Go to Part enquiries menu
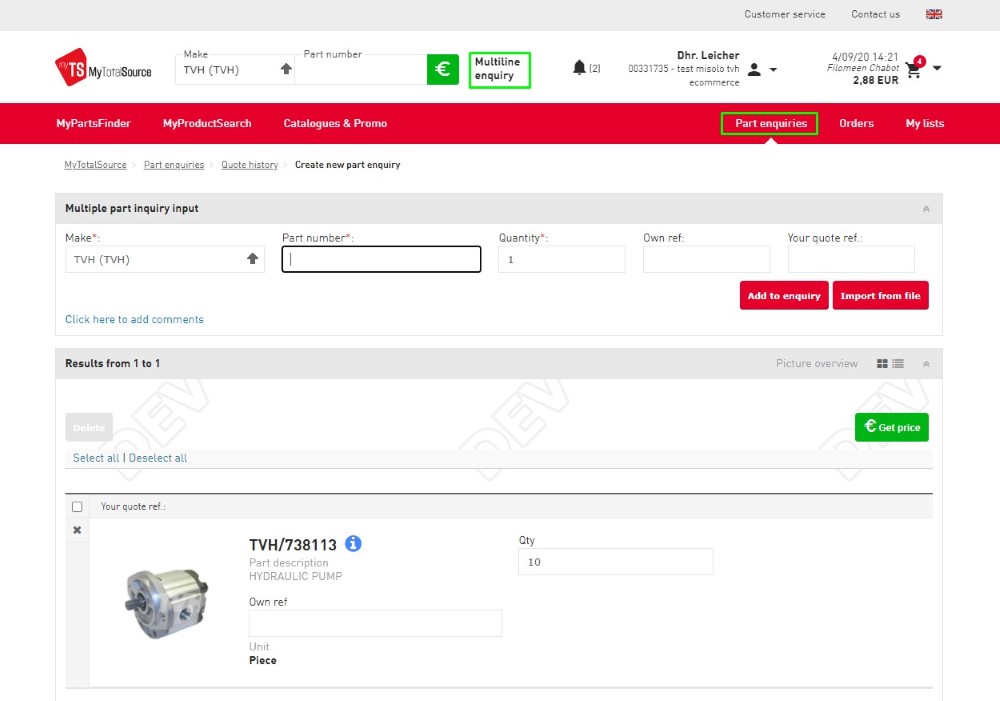 click(x=770, y=123)
